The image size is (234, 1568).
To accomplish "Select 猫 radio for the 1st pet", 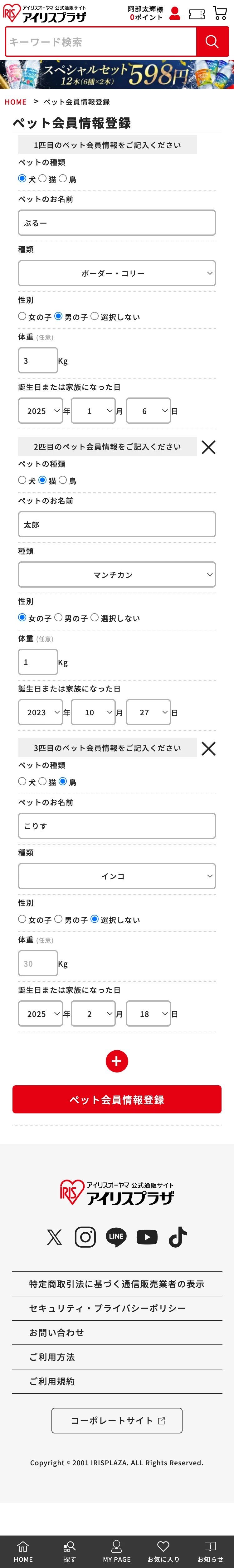I will [x=42, y=178].
